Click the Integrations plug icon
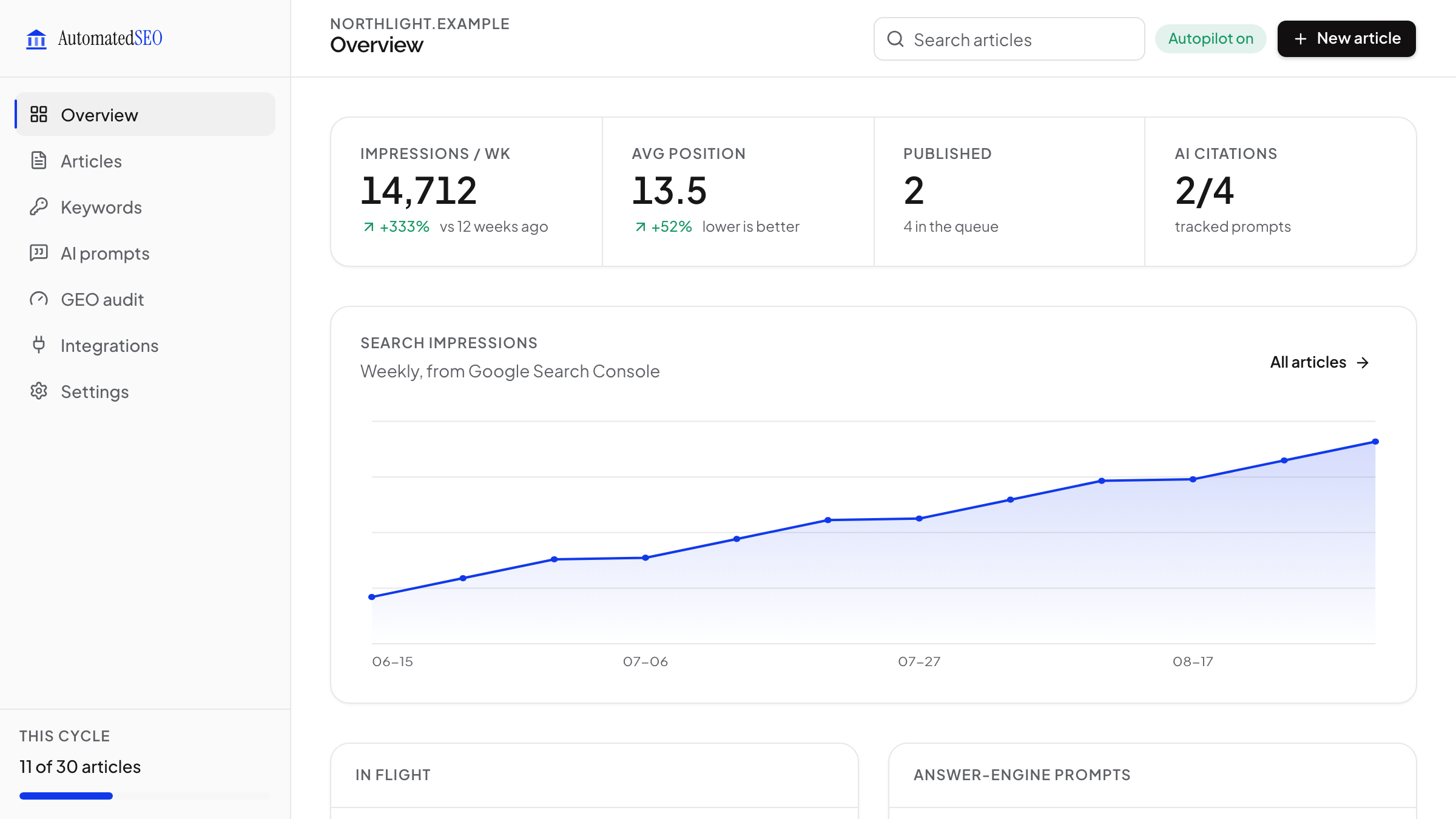This screenshot has width=1456, height=819. pyautogui.click(x=39, y=345)
